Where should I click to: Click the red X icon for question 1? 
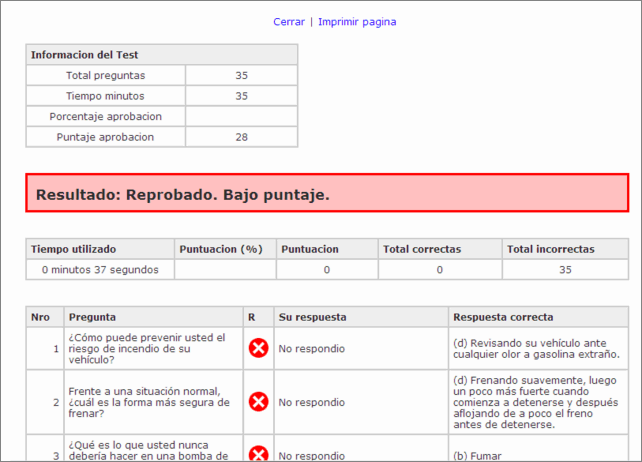click(258, 348)
